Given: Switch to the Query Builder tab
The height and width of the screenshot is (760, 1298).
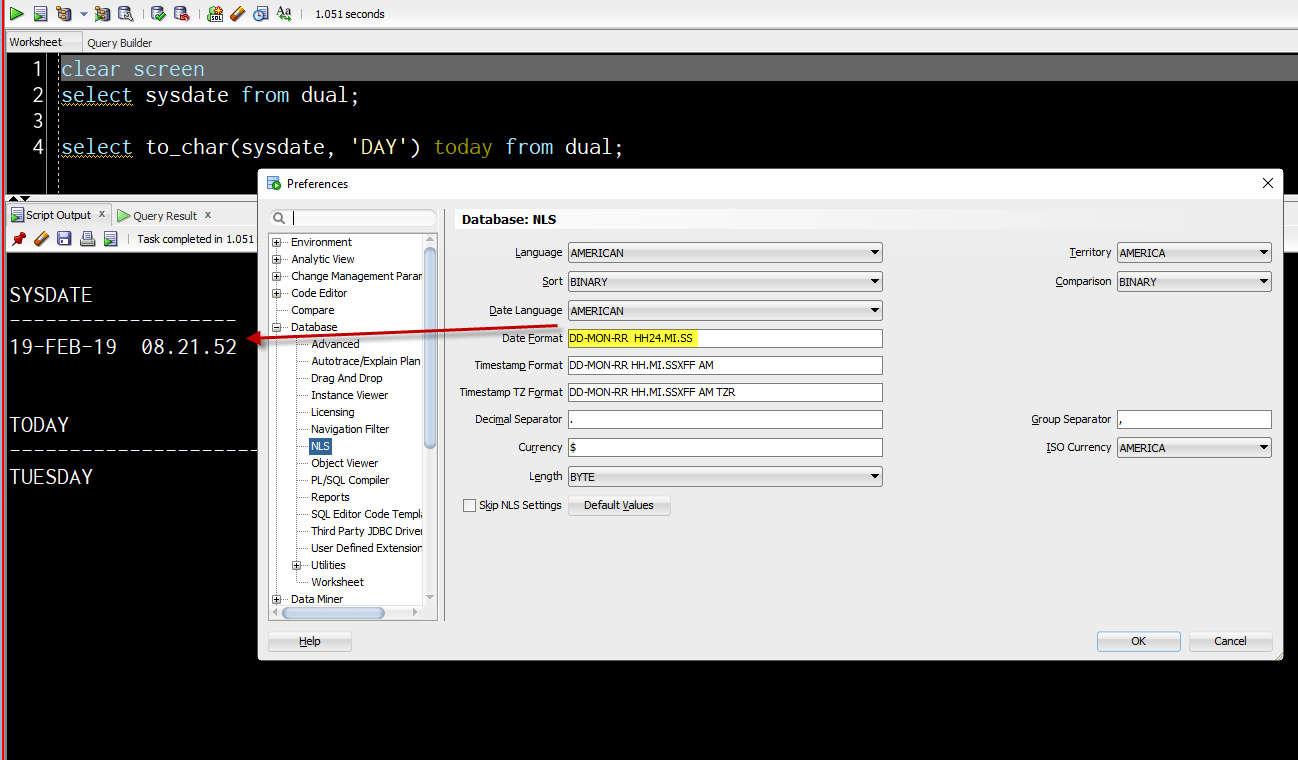Looking at the screenshot, I should 120,43.
